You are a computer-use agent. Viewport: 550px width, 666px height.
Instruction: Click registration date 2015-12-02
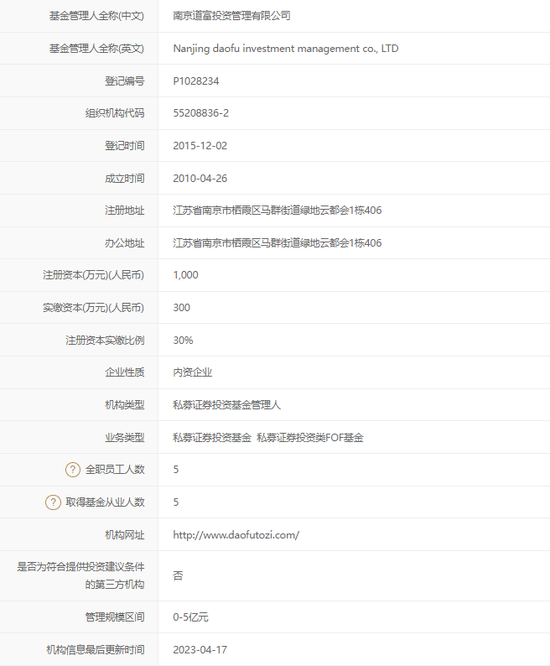(x=200, y=146)
